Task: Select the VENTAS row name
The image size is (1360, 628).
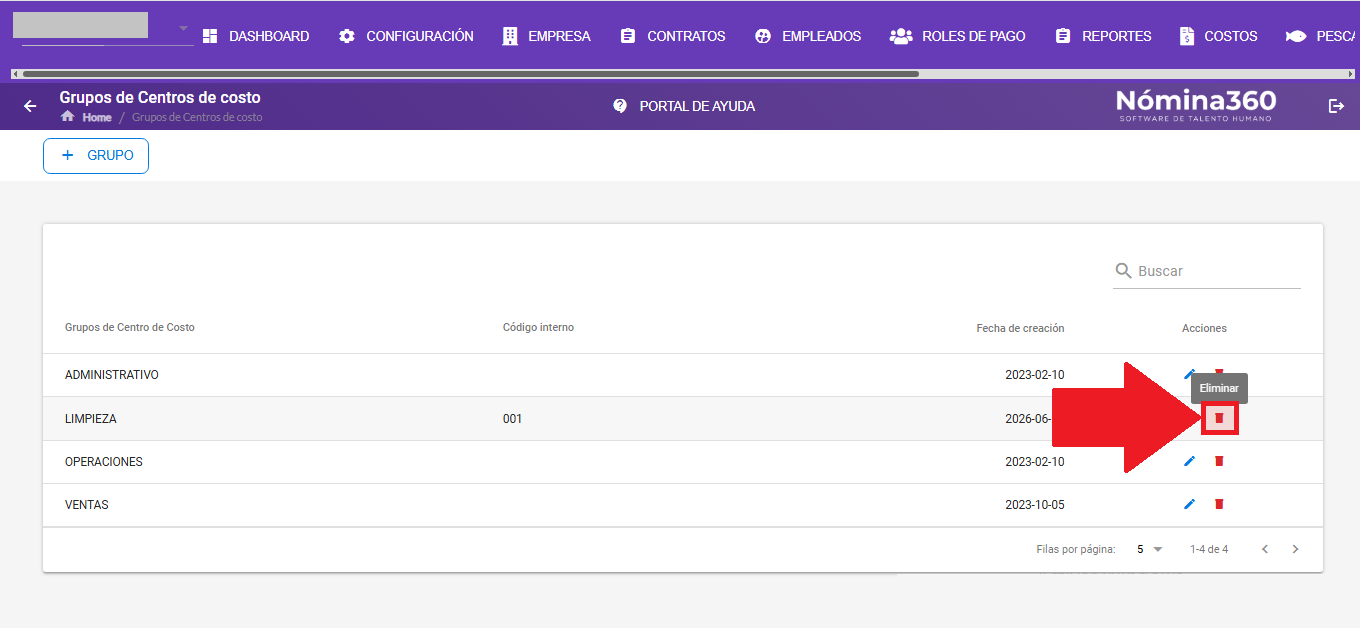Action: pyautogui.click(x=87, y=505)
